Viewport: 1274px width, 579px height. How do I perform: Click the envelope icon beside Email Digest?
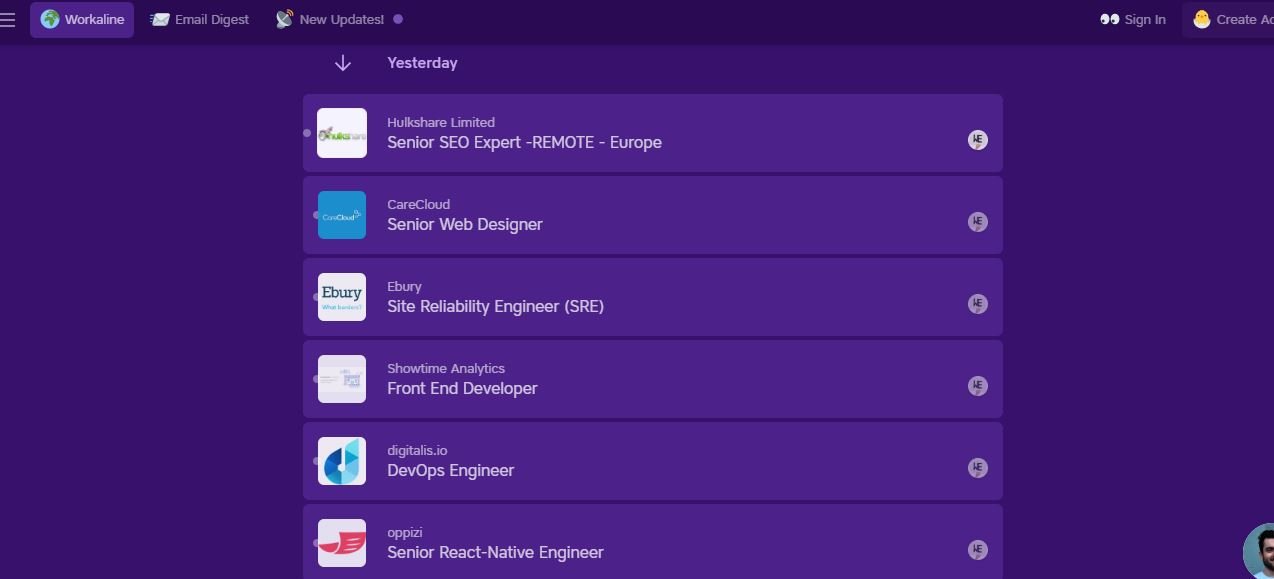[x=160, y=19]
